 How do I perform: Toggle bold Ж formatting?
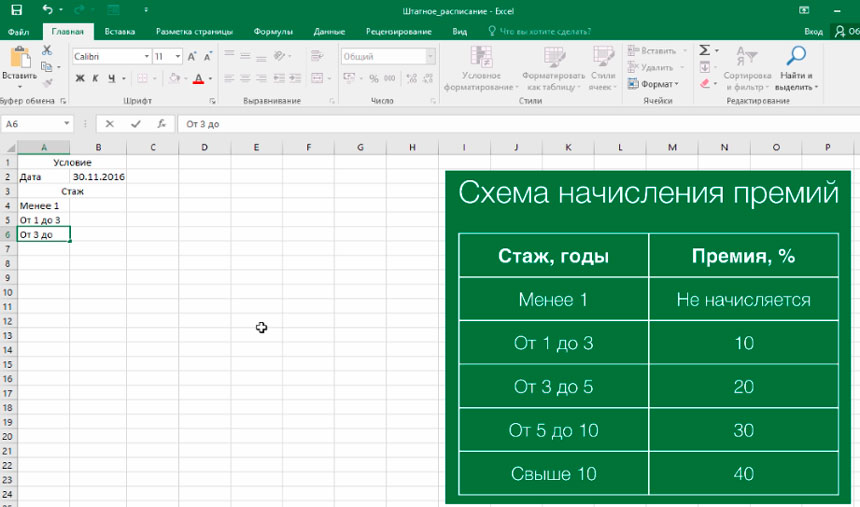(x=80, y=78)
